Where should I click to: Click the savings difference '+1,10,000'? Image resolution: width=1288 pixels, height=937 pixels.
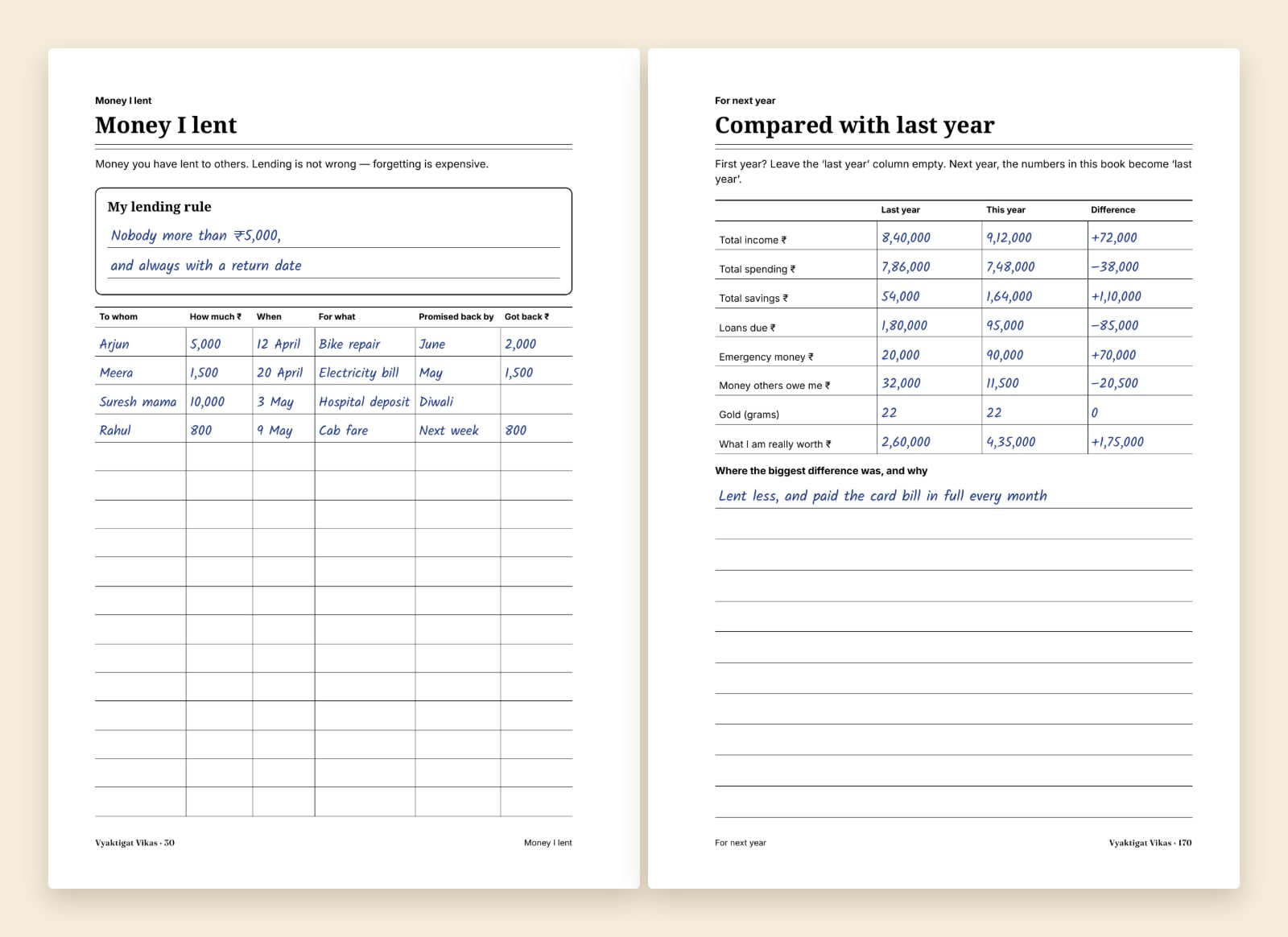coord(1116,296)
